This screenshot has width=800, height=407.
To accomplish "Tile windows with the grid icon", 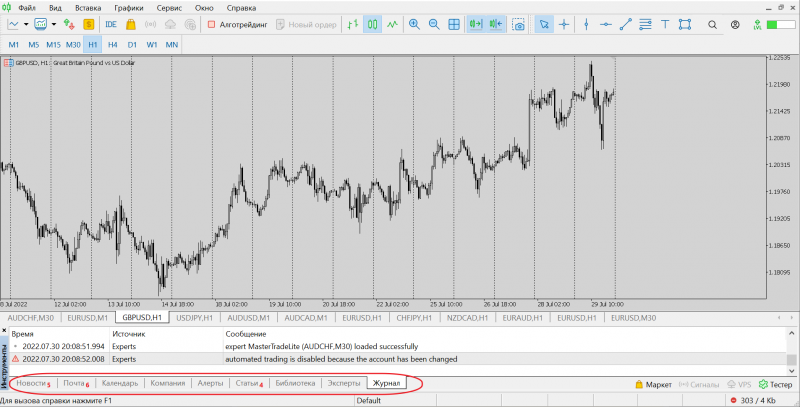I will (454, 24).
